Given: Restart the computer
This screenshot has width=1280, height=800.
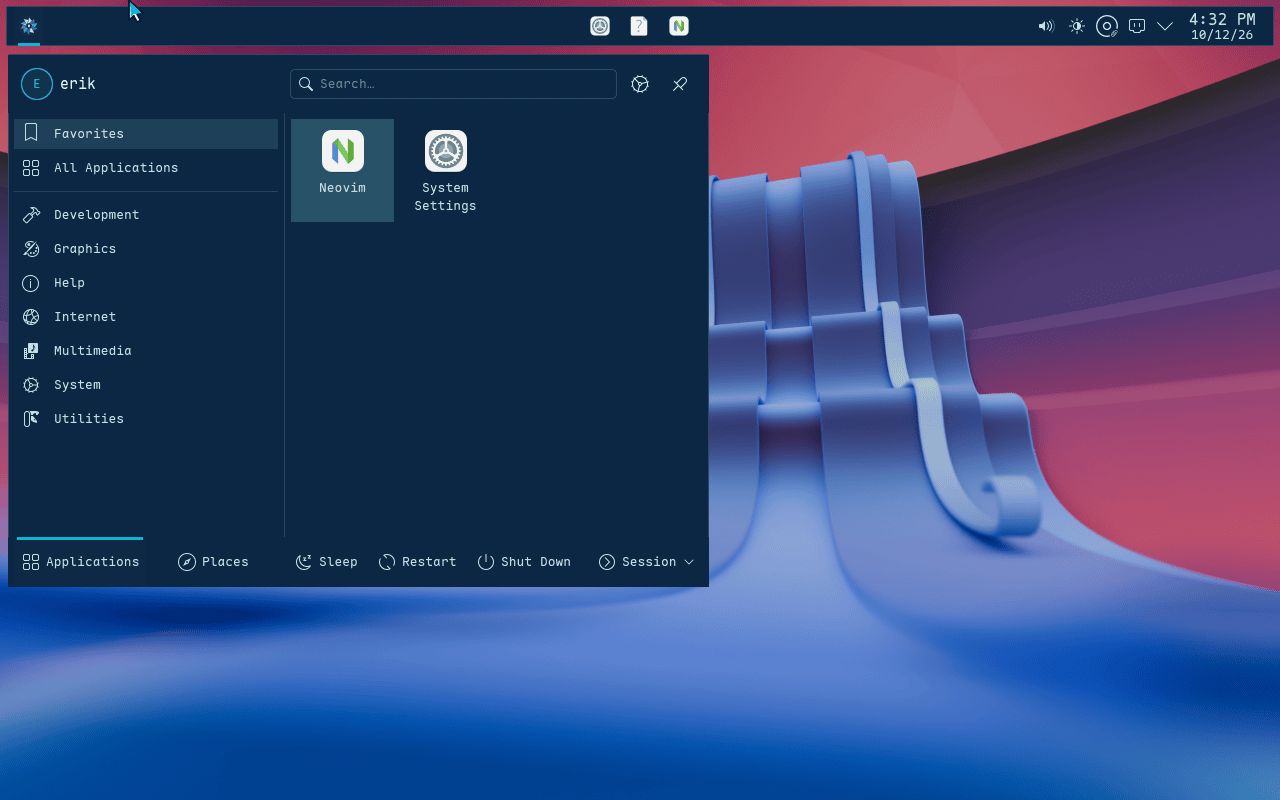Looking at the screenshot, I should coord(418,562).
